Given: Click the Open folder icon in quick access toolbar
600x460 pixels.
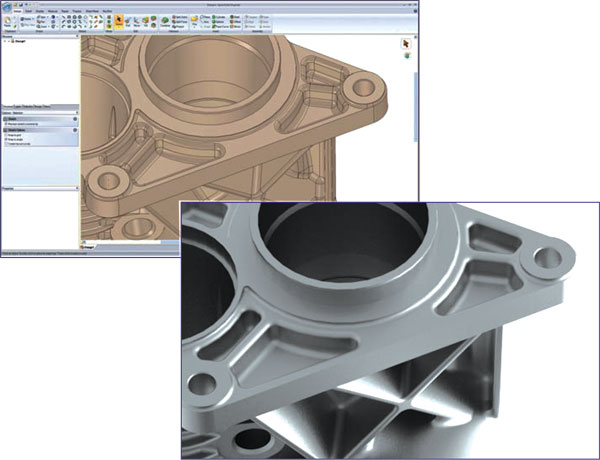Looking at the screenshot, I should (15, 5).
